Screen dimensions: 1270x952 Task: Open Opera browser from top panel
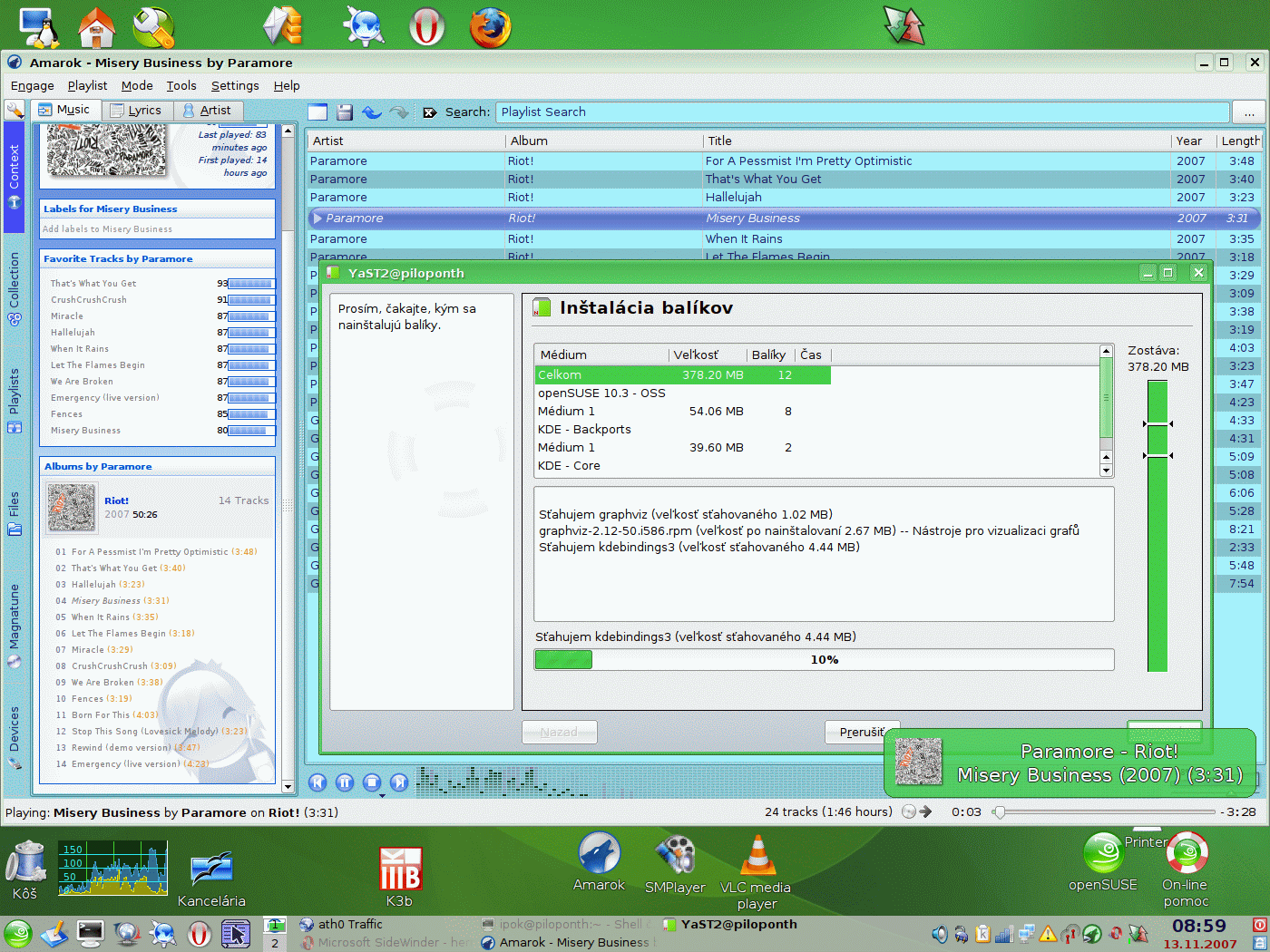click(426, 25)
